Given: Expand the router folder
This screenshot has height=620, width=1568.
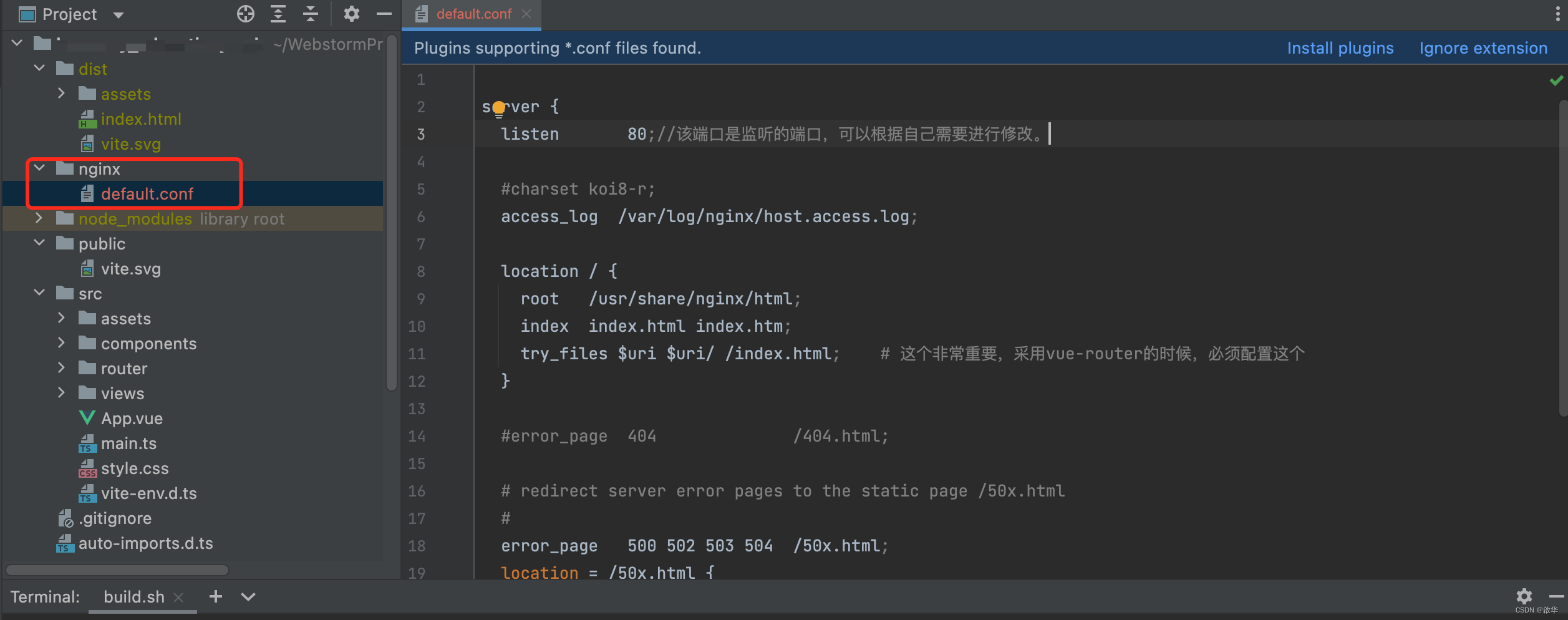Looking at the screenshot, I should (x=61, y=368).
